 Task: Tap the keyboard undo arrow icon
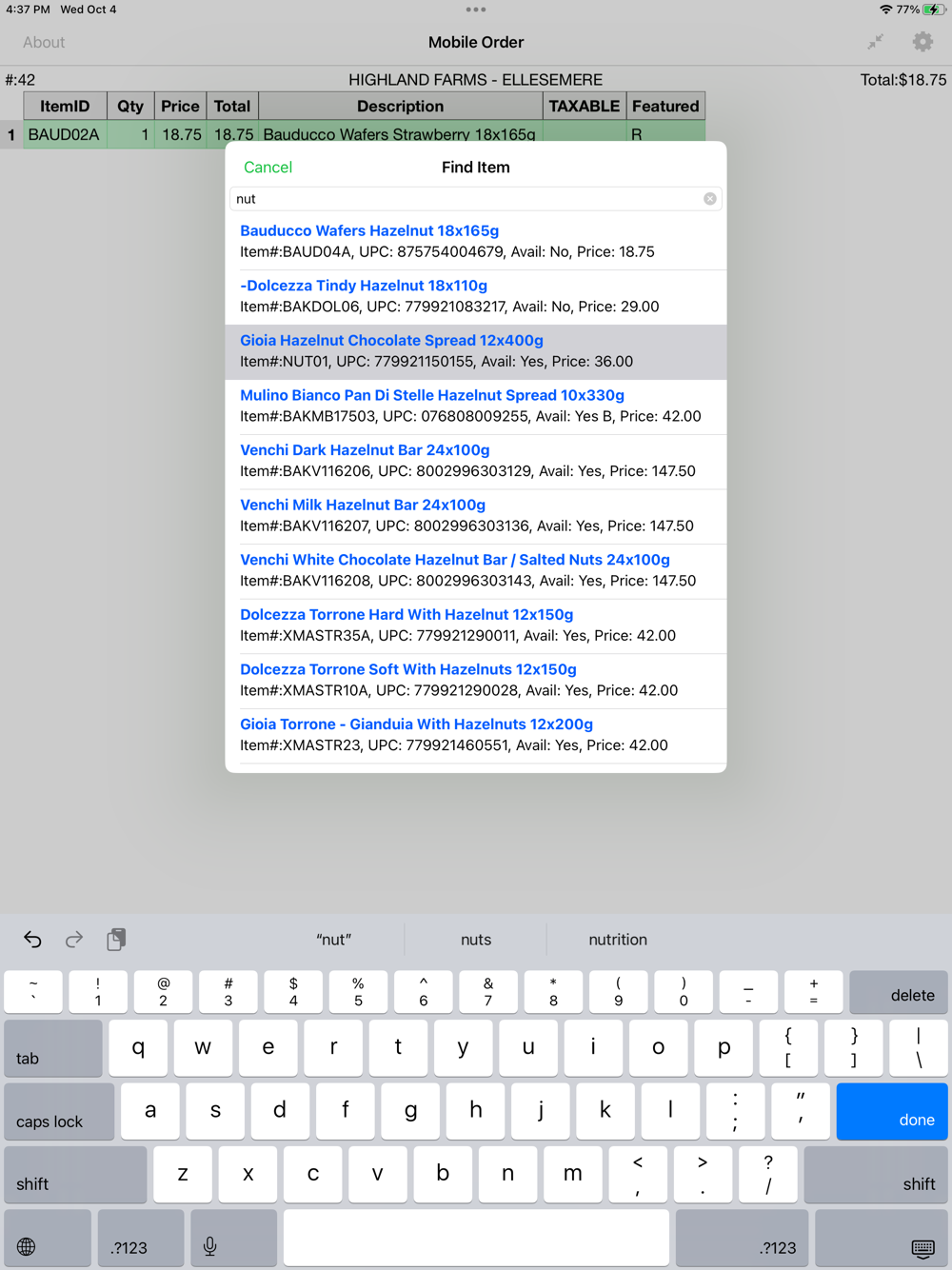(x=32, y=940)
